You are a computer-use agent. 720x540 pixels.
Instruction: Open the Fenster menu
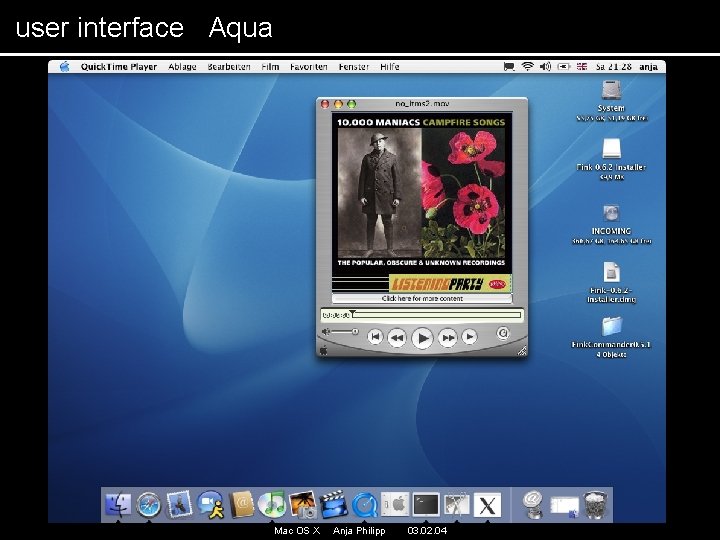click(354, 67)
